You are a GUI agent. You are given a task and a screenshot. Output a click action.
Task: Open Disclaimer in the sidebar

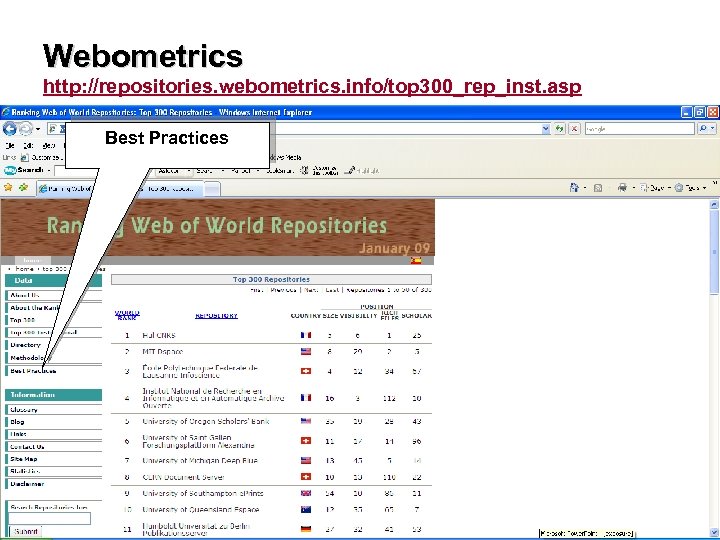(27, 484)
